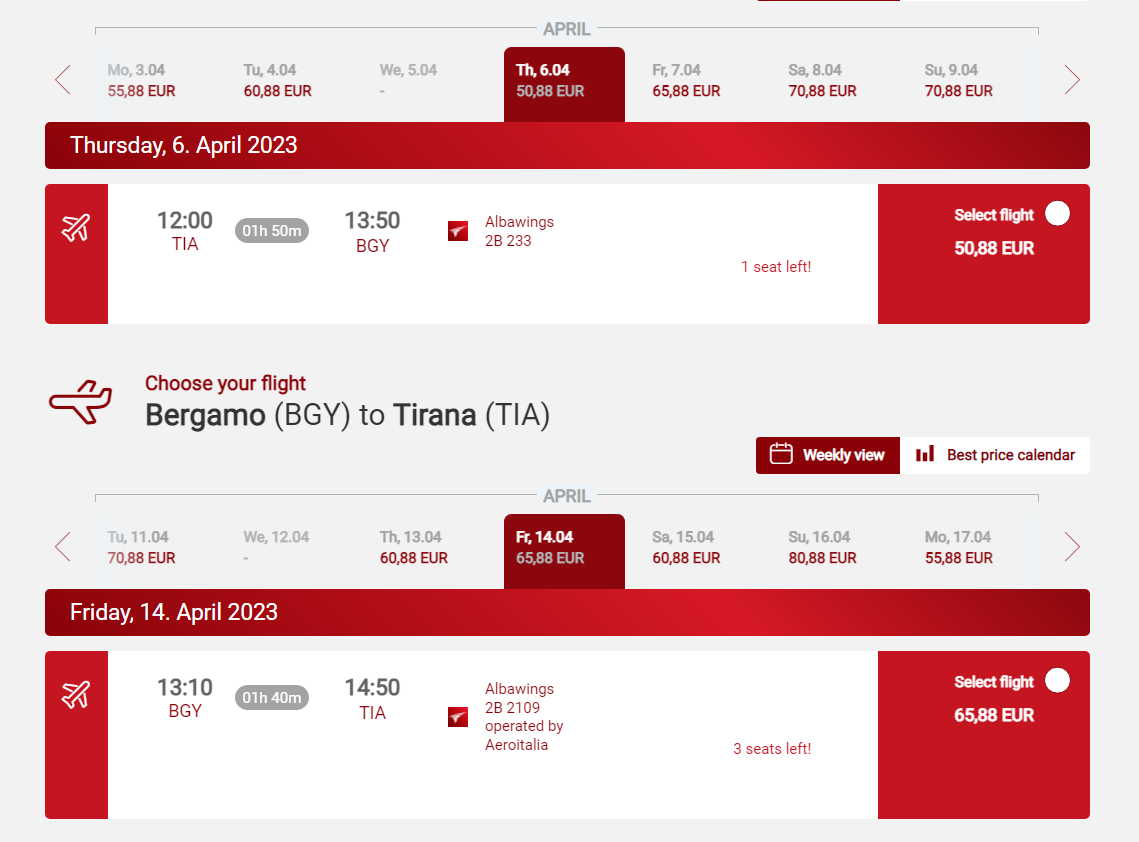Go to the week before Tu, 11.04
1139x842 pixels.
point(63,547)
